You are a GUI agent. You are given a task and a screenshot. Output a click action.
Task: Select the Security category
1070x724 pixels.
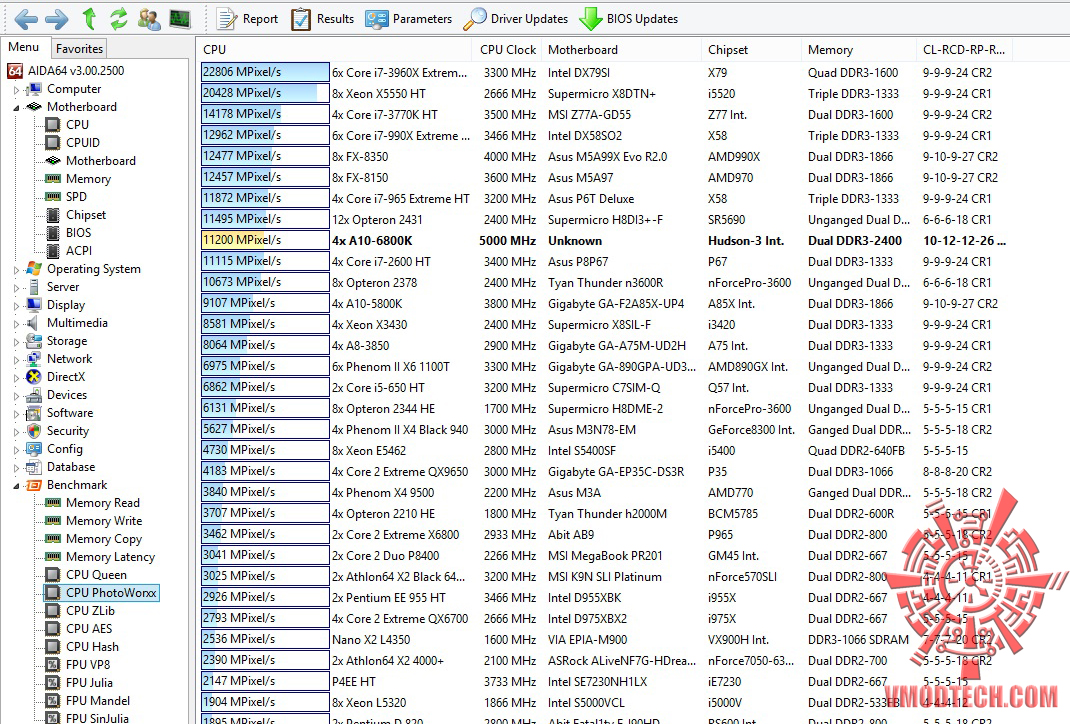(68, 431)
